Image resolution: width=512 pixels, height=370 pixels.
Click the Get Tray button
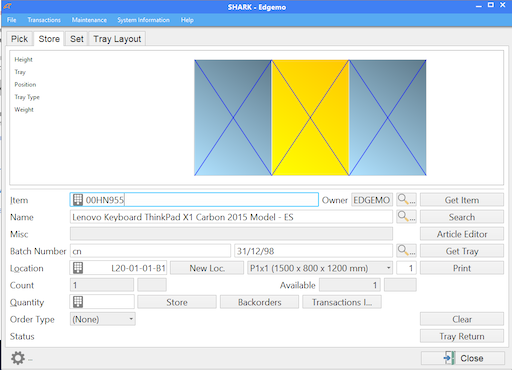(462, 251)
